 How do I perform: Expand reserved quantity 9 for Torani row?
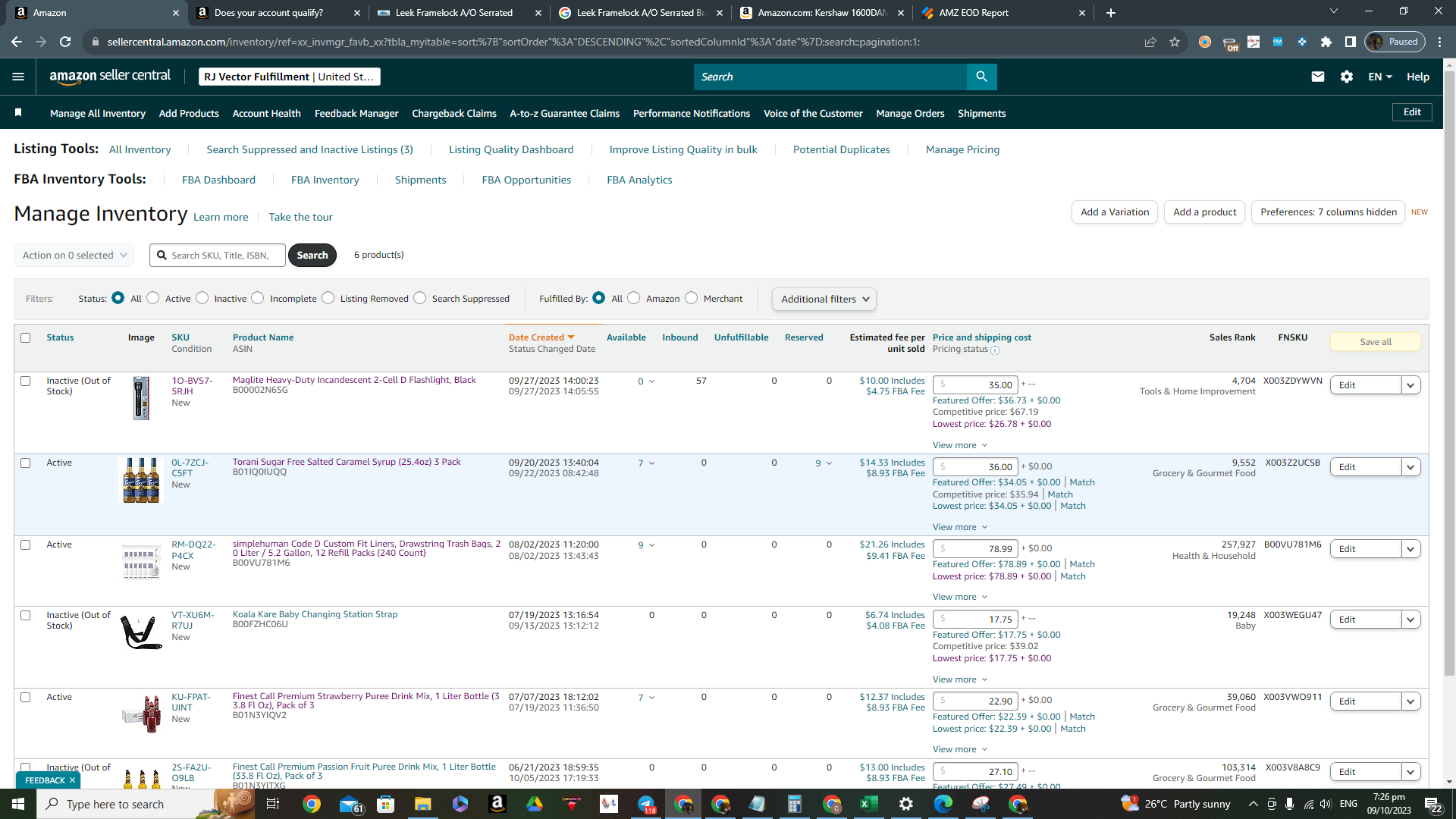coord(824,463)
